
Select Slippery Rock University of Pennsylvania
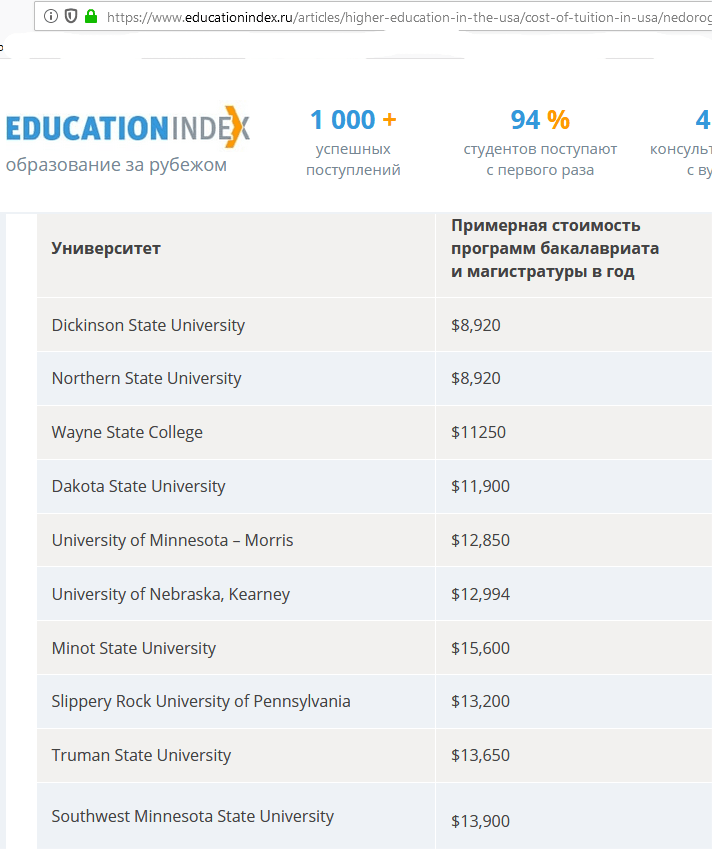point(201,701)
